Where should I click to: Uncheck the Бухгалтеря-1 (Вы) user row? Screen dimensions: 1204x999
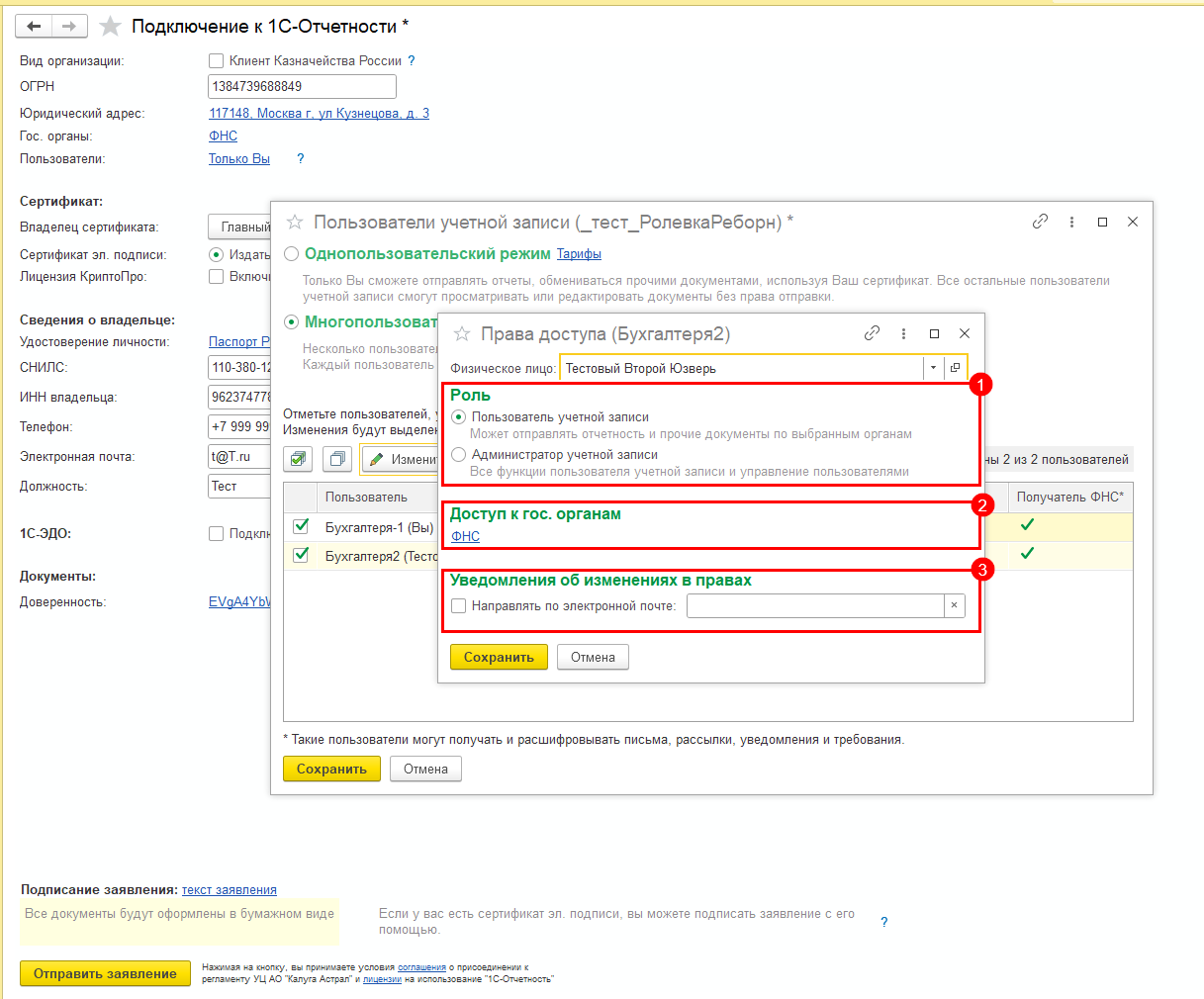click(x=301, y=527)
